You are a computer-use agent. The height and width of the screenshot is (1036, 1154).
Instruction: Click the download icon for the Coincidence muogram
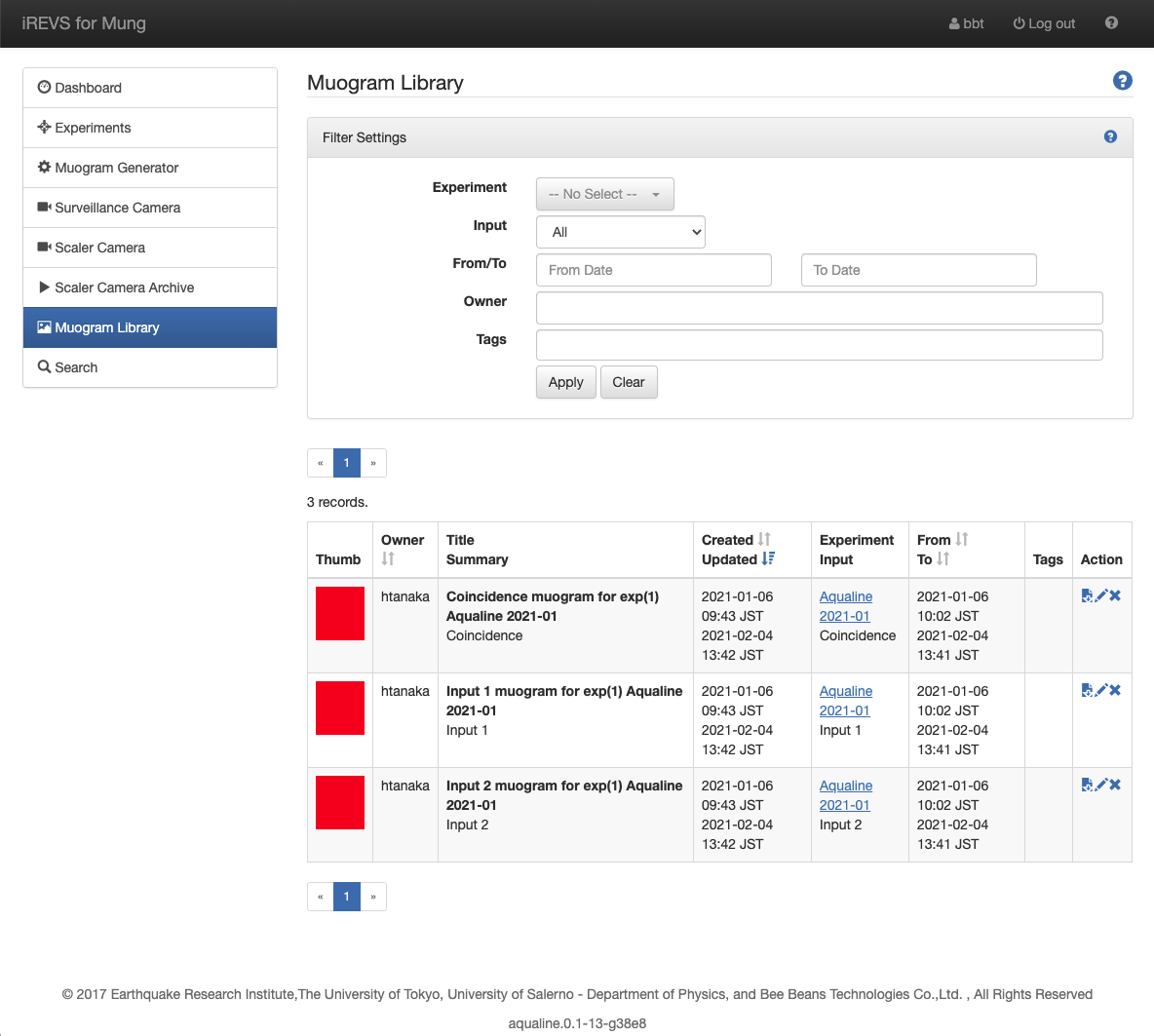coord(1088,595)
